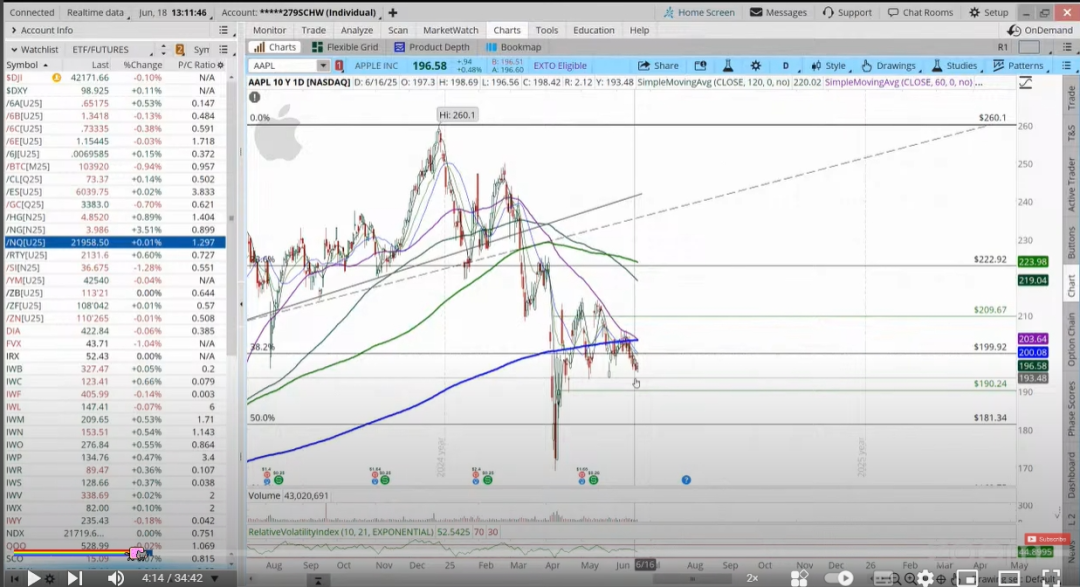Image resolution: width=1080 pixels, height=587 pixels.
Task: Open Account Info panel list menu
Action: pyautogui.click(x=223, y=30)
